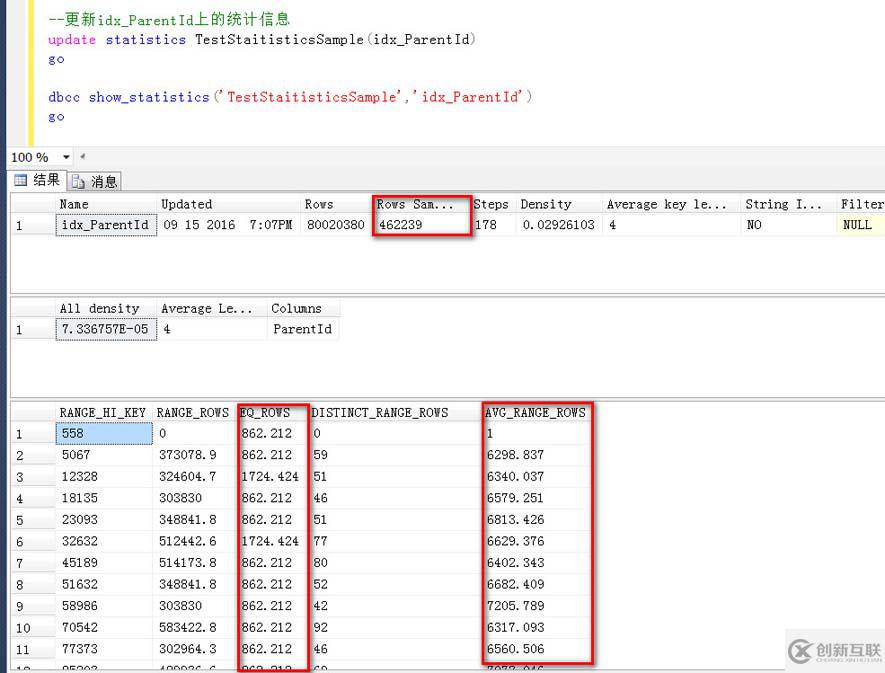
Task: Click the dbcc show_statistics line in editor
Action: point(290,97)
